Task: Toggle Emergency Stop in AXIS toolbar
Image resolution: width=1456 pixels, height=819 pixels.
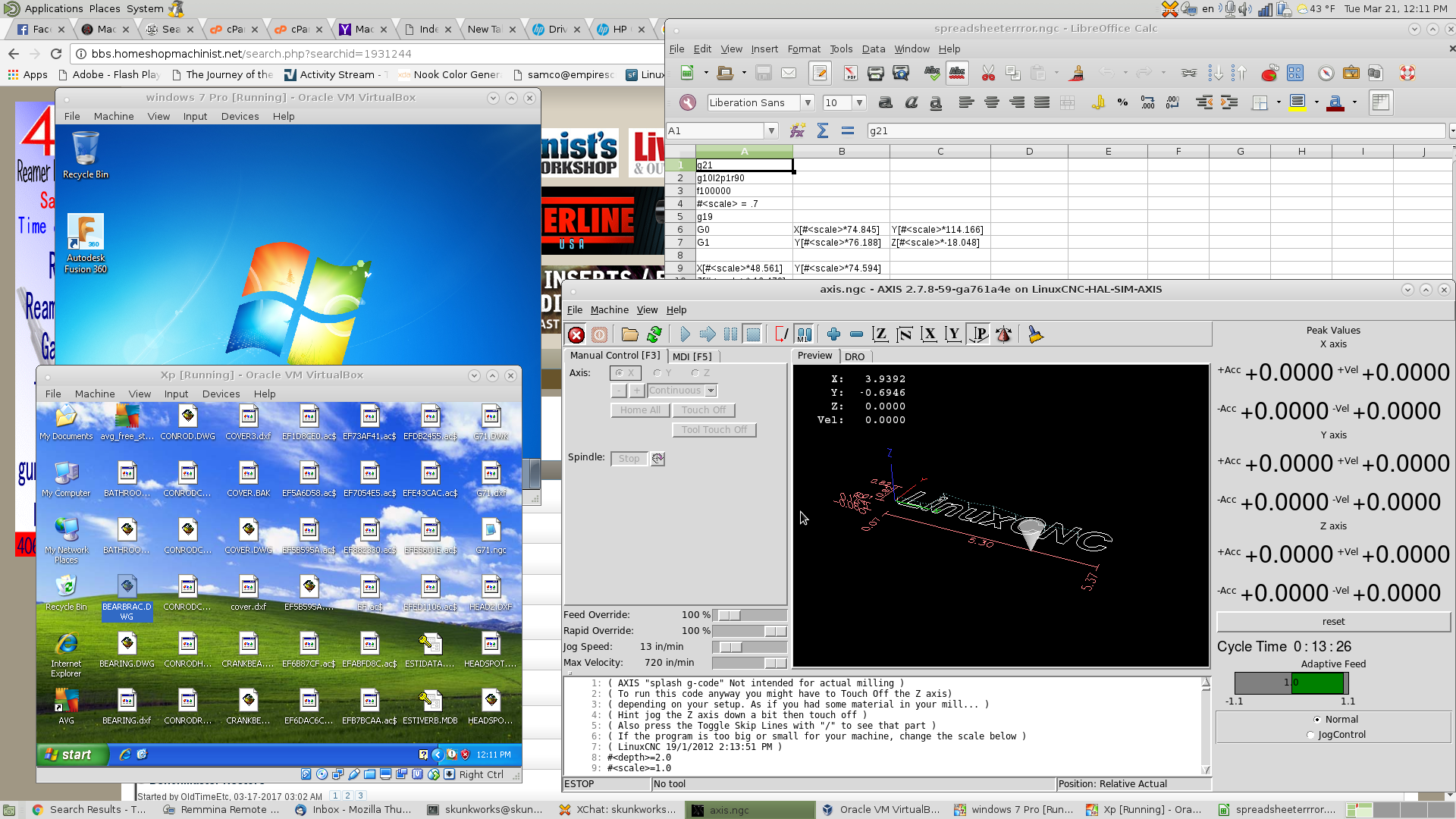Action: pyautogui.click(x=576, y=334)
